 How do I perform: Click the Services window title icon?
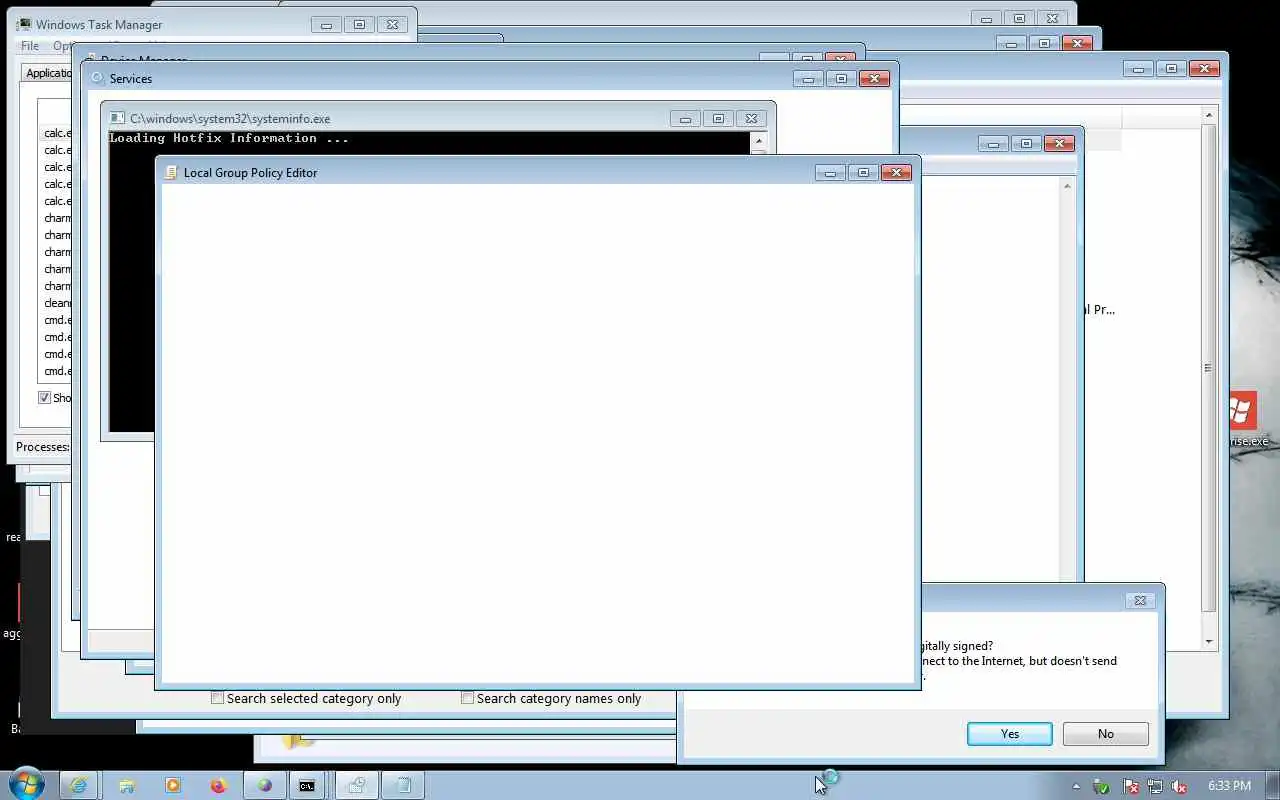97,78
